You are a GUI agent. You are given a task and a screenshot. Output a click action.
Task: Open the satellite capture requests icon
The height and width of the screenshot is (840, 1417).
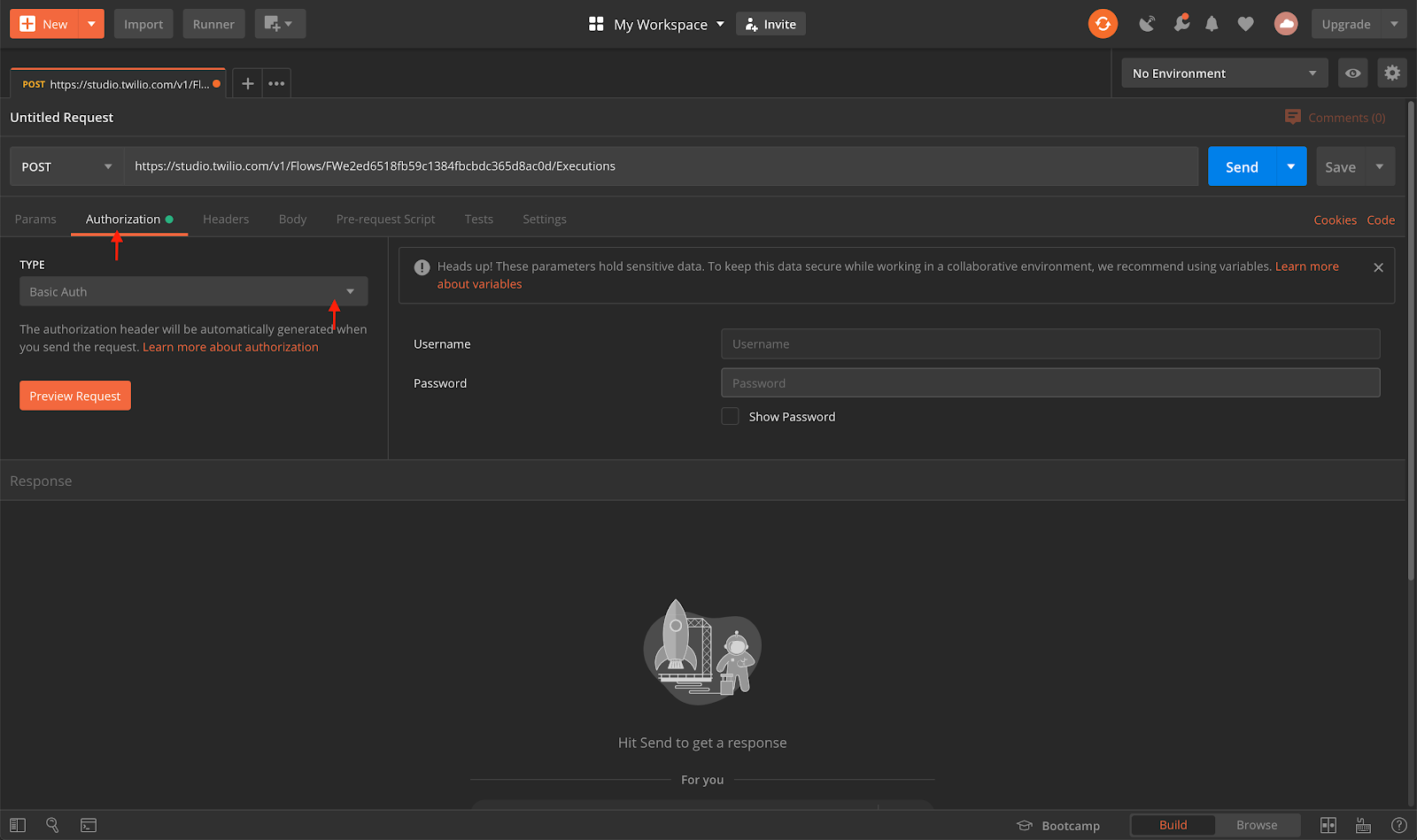(x=1147, y=24)
